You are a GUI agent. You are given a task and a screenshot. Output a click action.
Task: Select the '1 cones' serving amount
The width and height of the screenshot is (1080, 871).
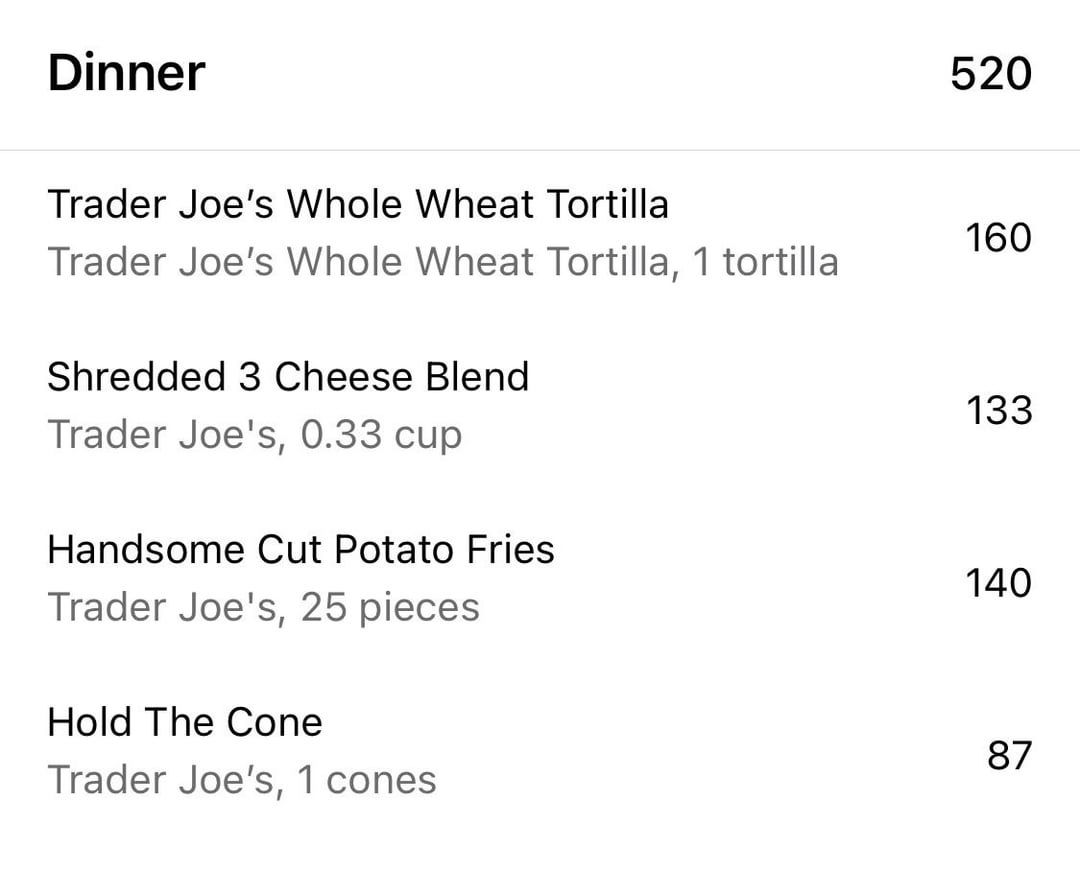(367, 780)
